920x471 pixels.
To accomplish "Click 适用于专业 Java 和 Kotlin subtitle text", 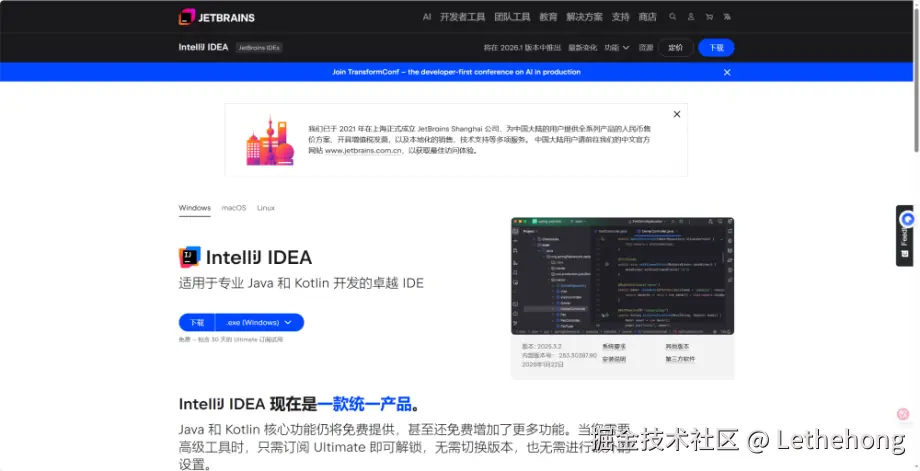I will tap(301, 283).
